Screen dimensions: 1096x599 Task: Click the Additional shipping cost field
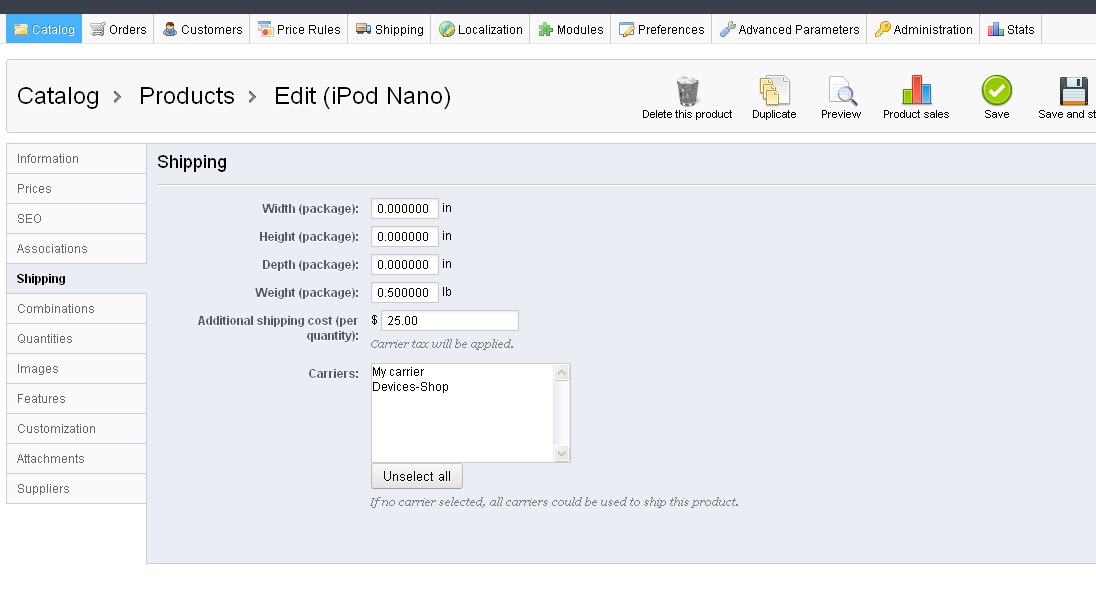click(x=449, y=320)
